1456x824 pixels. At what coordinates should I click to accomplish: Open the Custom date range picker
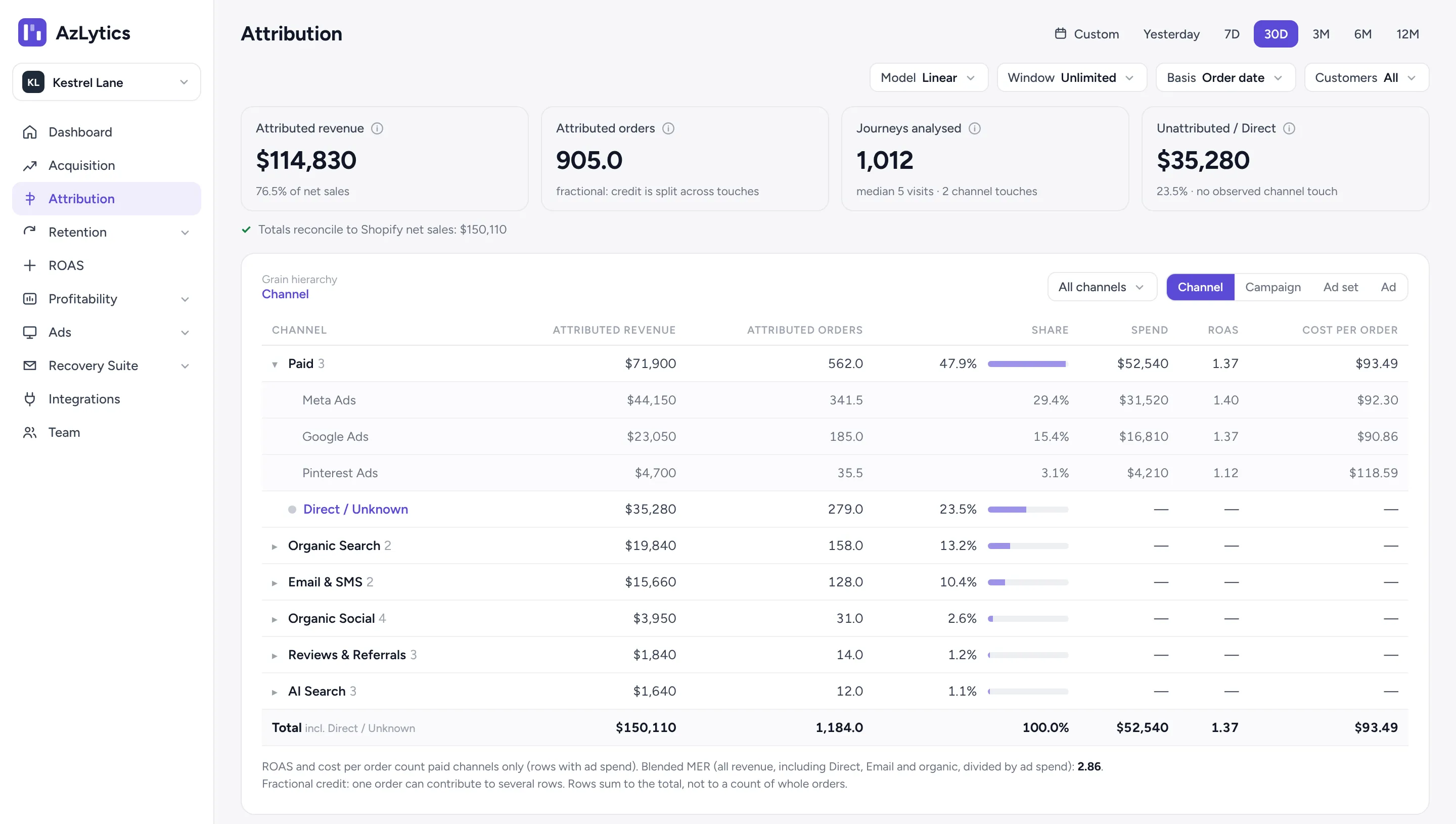click(x=1087, y=34)
